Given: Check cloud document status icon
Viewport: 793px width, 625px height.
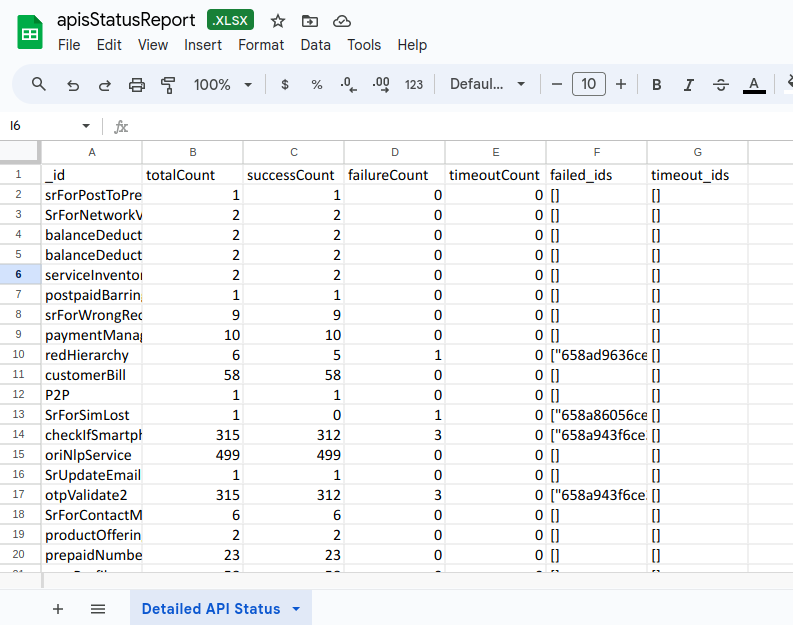Looking at the screenshot, I should point(342,20).
